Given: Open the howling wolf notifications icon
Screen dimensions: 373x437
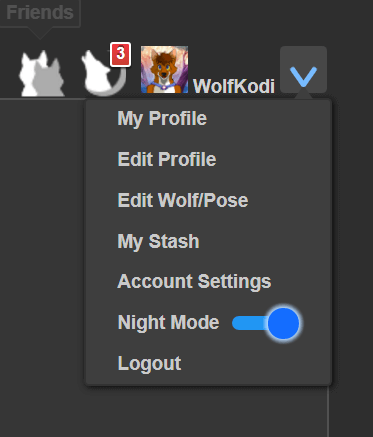Looking at the screenshot, I should (x=104, y=73).
